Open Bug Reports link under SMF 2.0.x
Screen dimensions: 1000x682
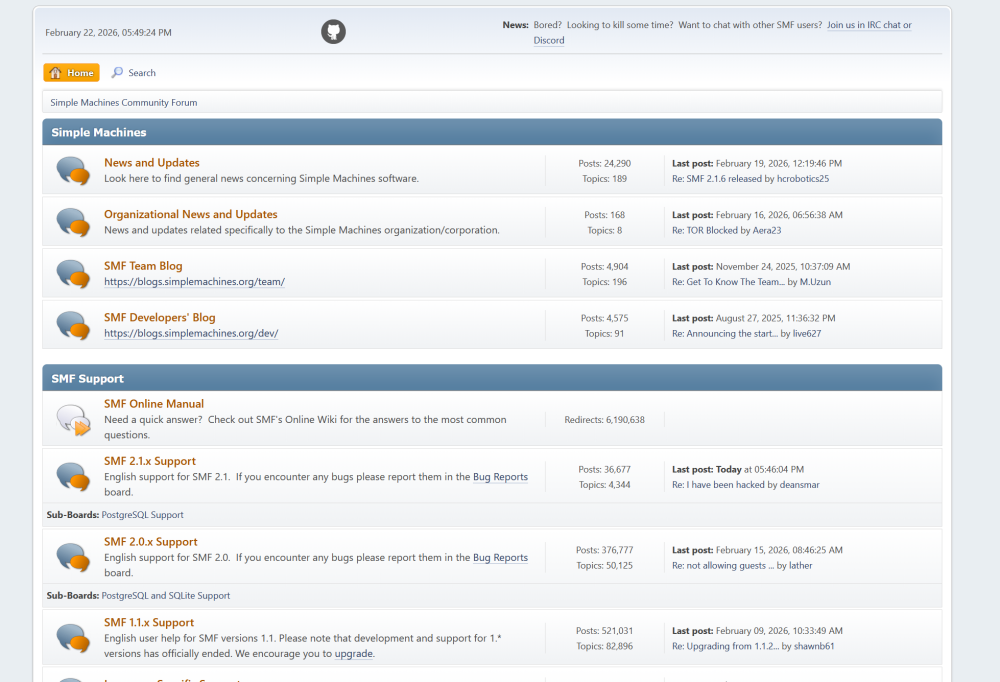tap(501, 558)
